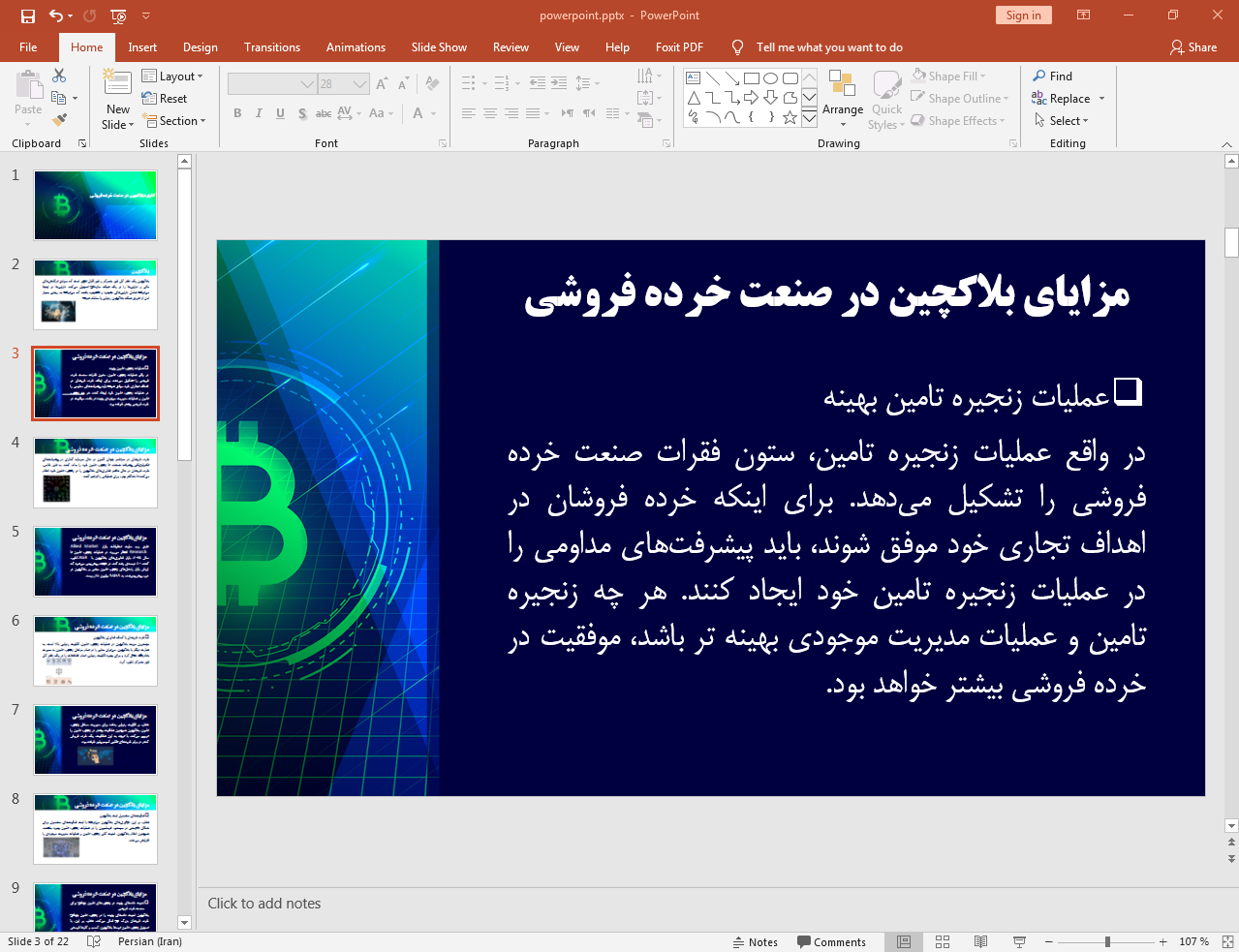Open the Section dropdown menu
1239x952 pixels.
(x=175, y=121)
